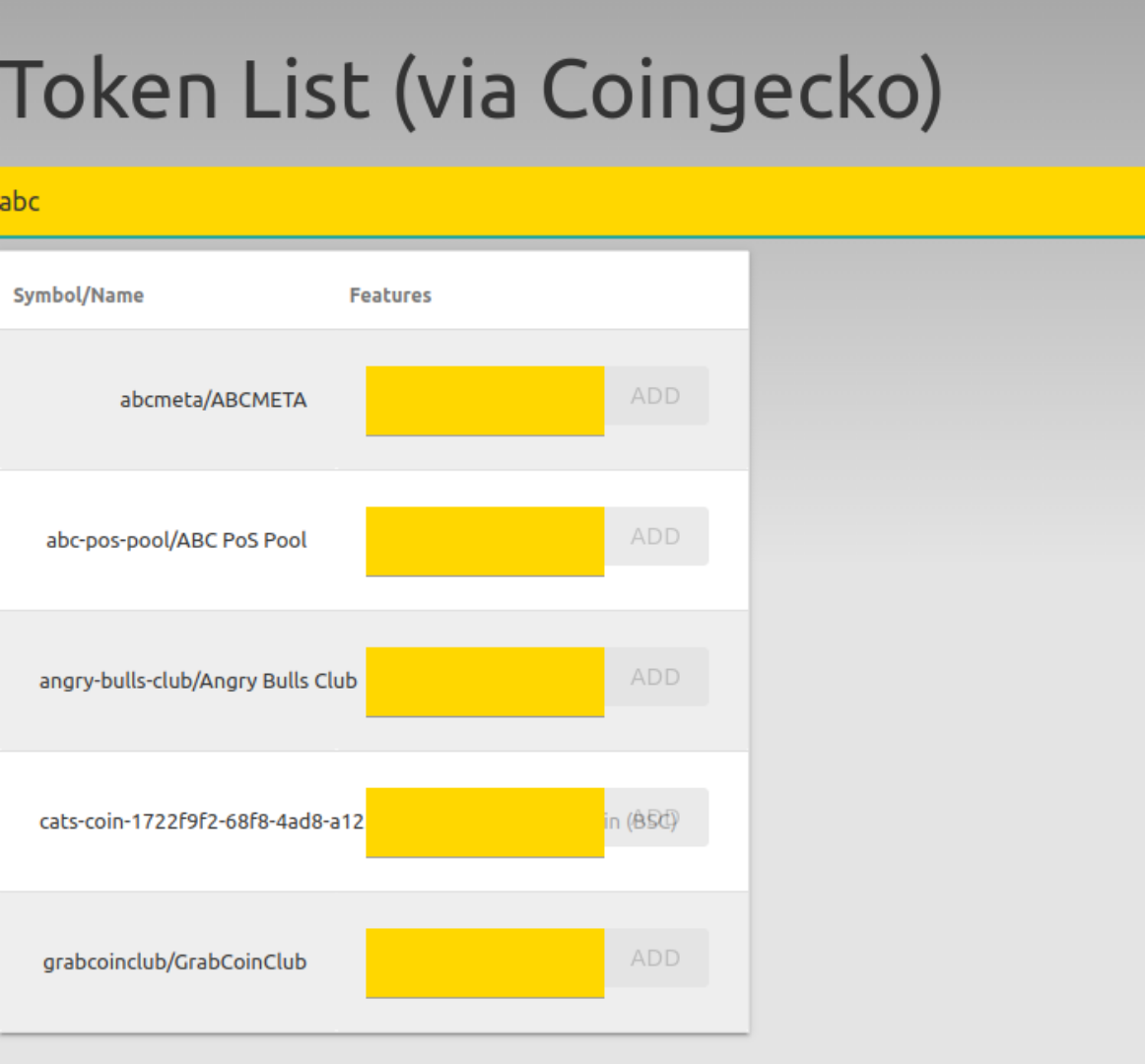Select the cats-coin token name
Image resolution: width=1145 pixels, height=1064 pixels.
182,820
